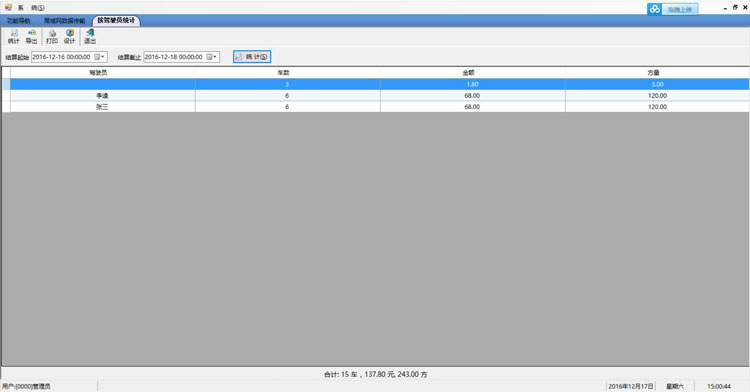Screen dimensions: 750x392
Task: Click the 统计 statistics toolbar icon
Action: pyautogui.click(x=14, y=36)
